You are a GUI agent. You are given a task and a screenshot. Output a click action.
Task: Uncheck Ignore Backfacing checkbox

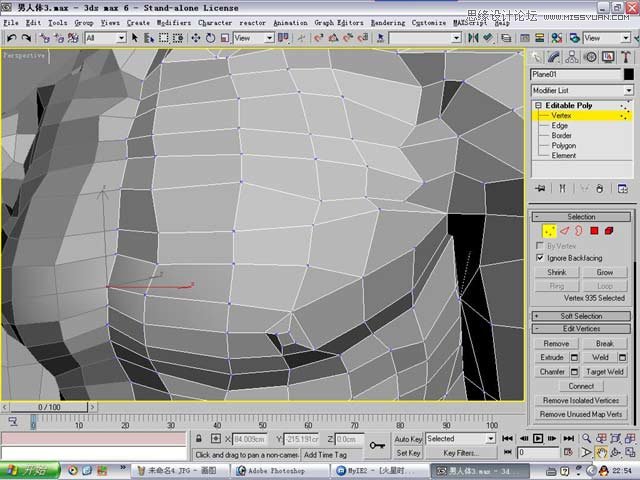click(540, 258)
